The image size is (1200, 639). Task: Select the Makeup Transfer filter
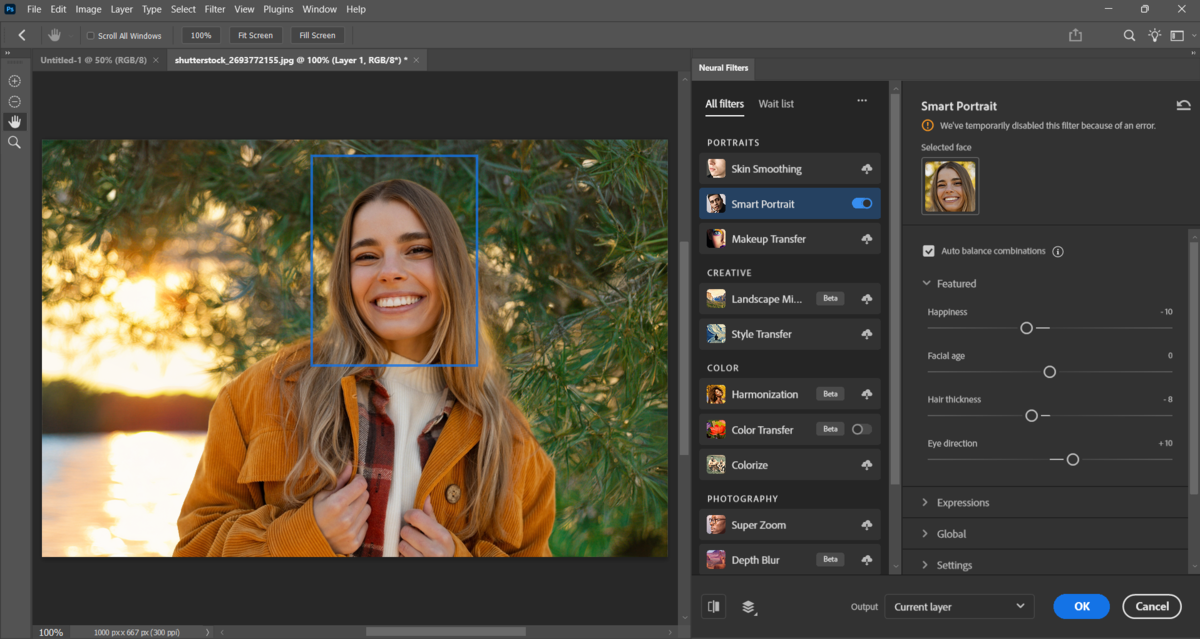[790, 239]
